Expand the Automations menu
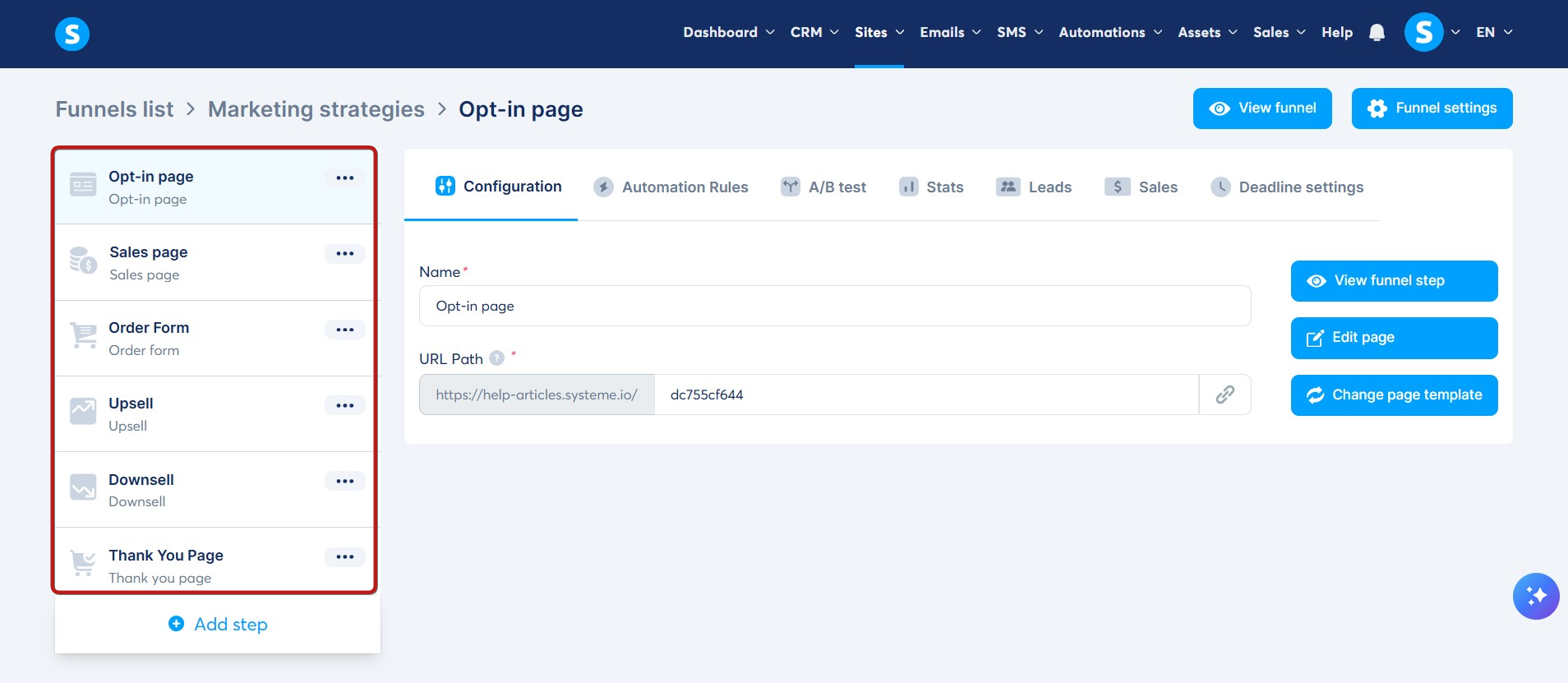The height and width of the screenshot is (683, 1568). tap(1110, 32)
